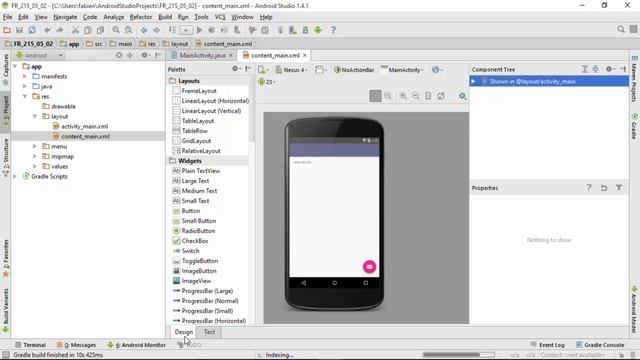The width and height of the screenshot is (640, 360).
Task: Expand the manifests folder
Action: click(x=25, y=76)
